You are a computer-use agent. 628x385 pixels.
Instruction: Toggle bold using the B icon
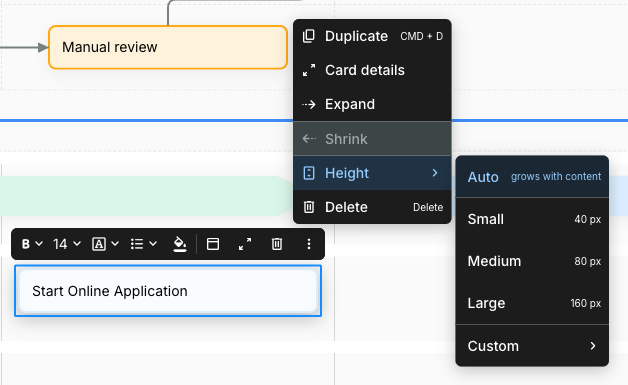(x=26, y=244)
